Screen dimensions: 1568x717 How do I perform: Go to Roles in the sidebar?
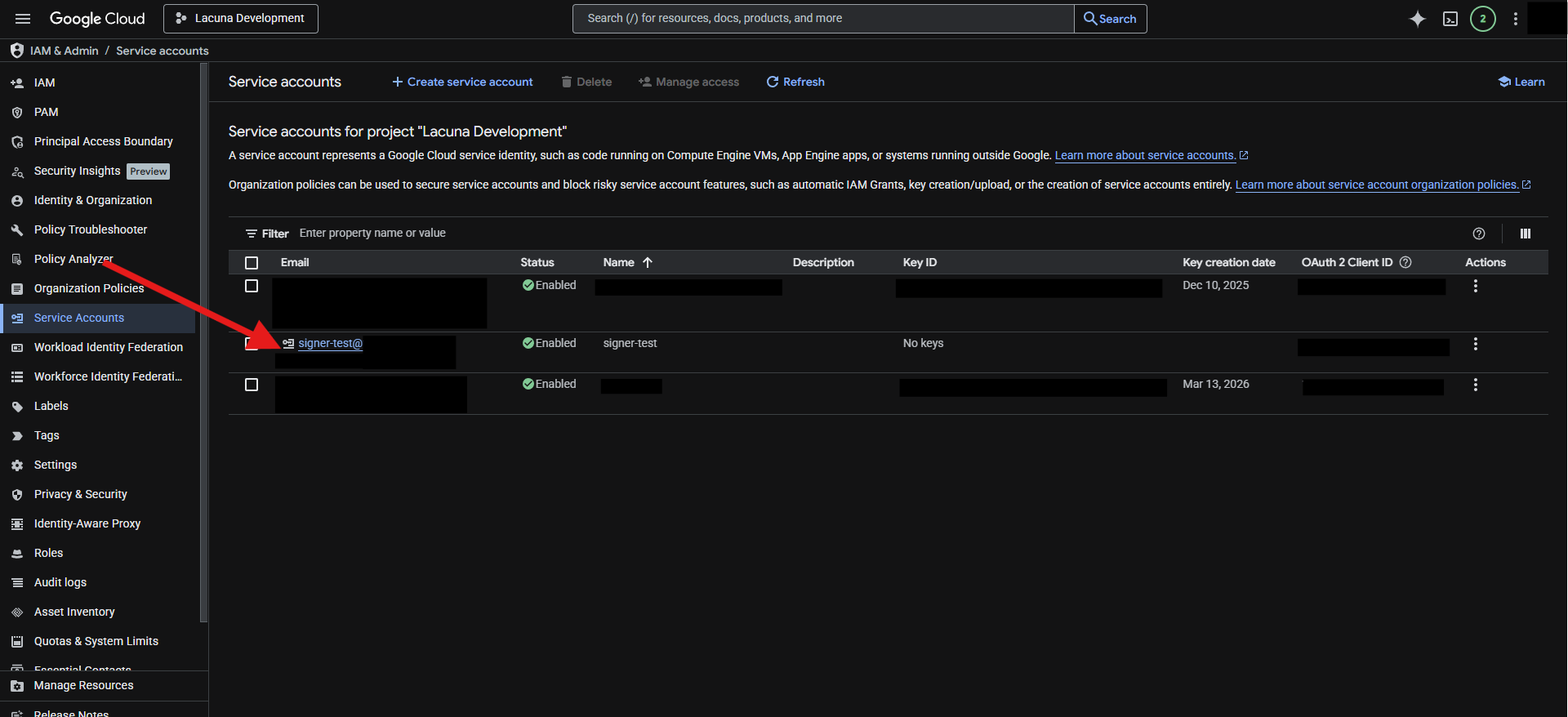[48, 553]
